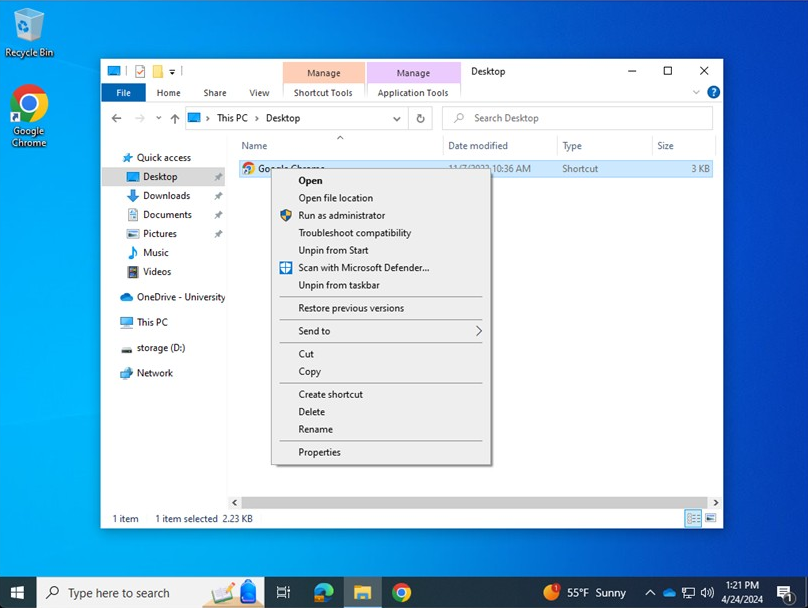
Task: Open the address bar history dropdown
Action: 397,119
